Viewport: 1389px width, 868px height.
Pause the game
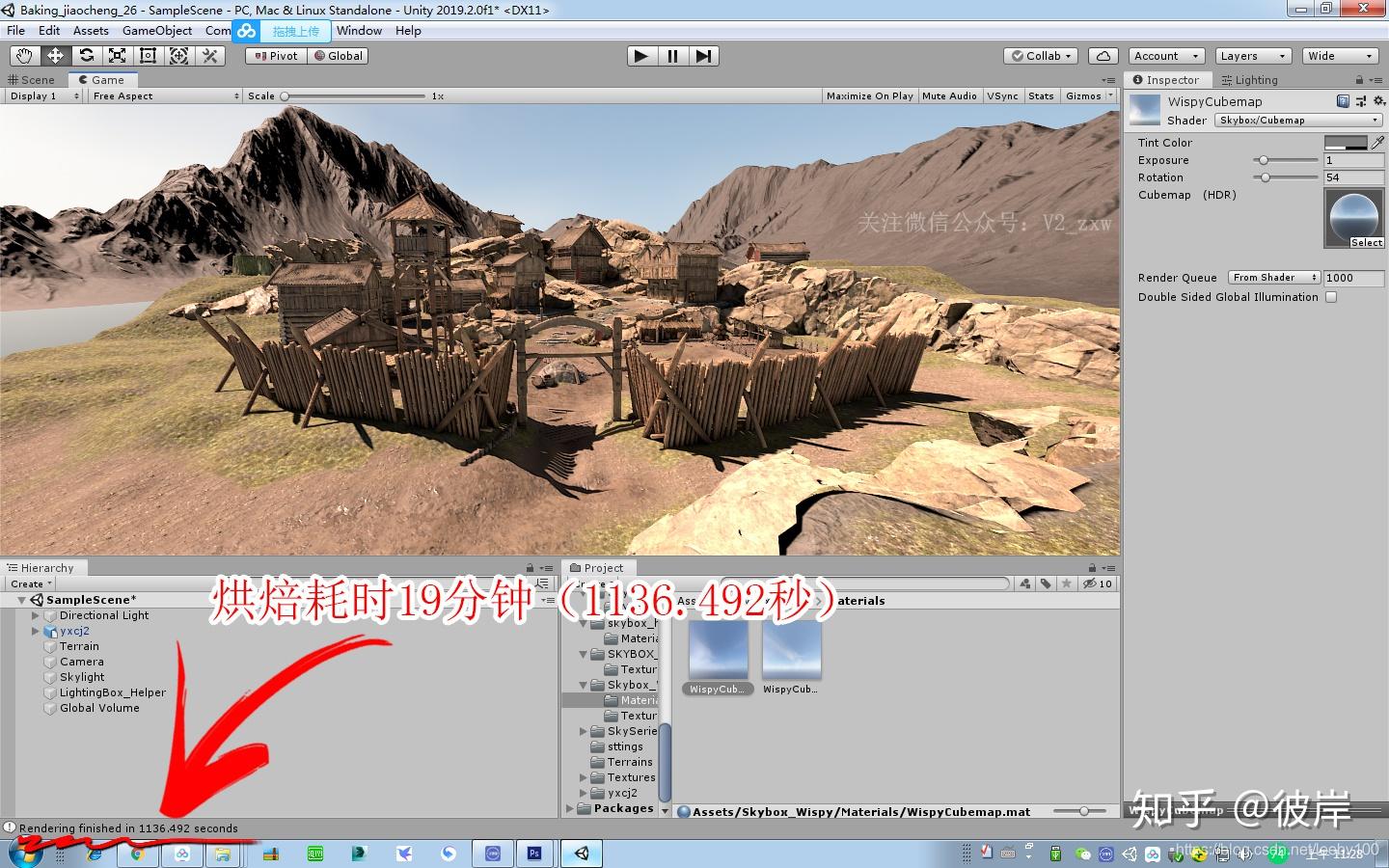(x=672, y=56)
